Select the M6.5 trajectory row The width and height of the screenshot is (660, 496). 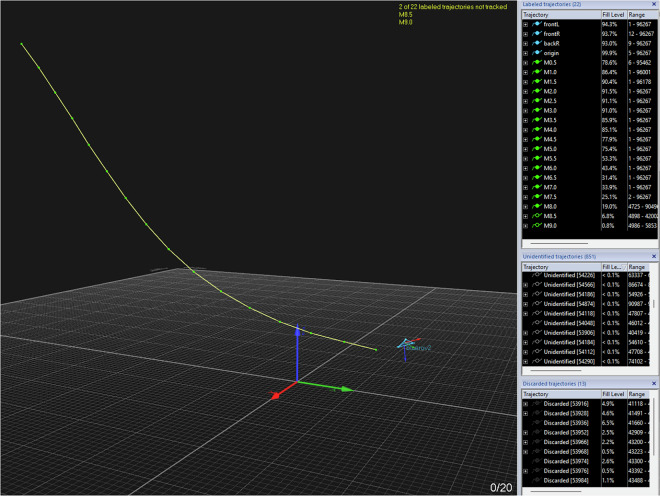[589, 178]
